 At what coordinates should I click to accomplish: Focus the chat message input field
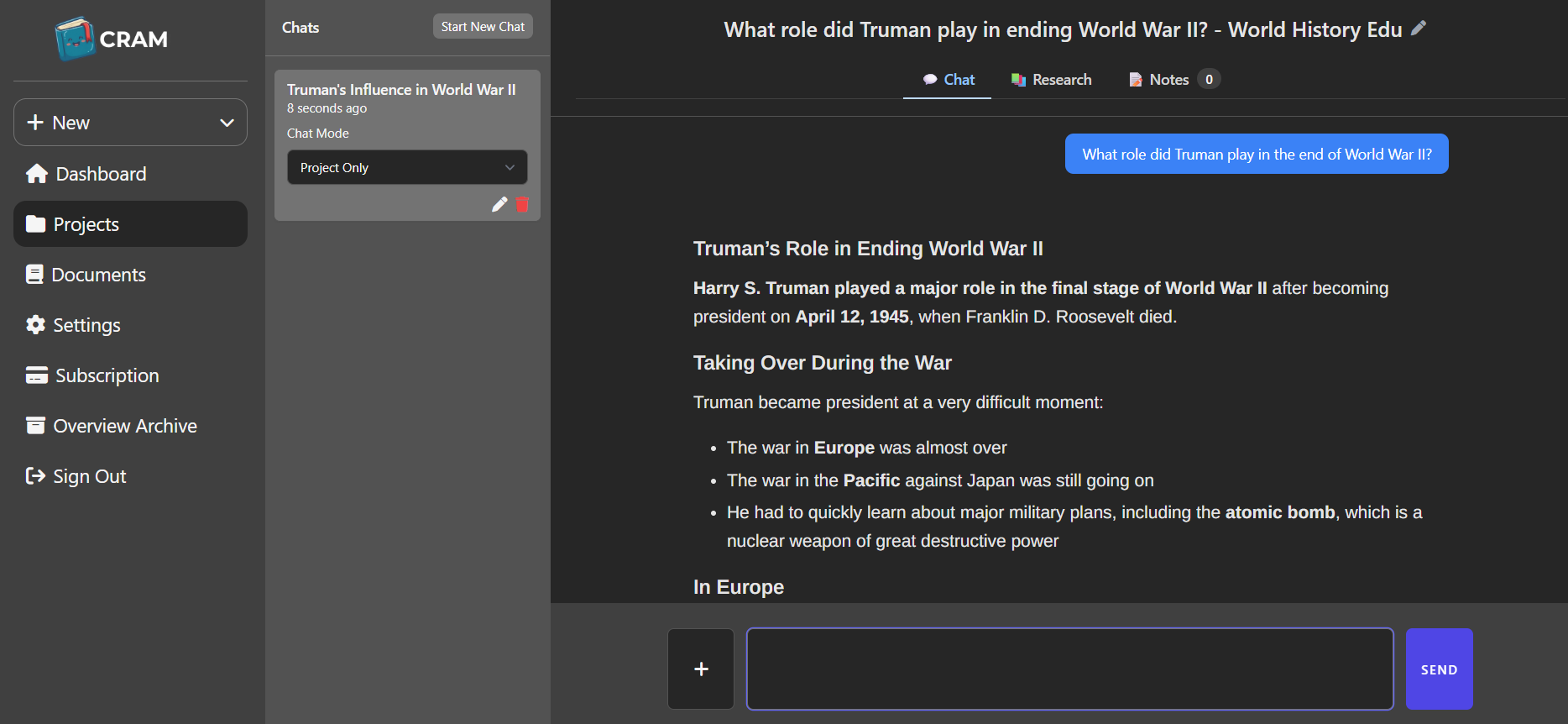tap(1070, 669)
